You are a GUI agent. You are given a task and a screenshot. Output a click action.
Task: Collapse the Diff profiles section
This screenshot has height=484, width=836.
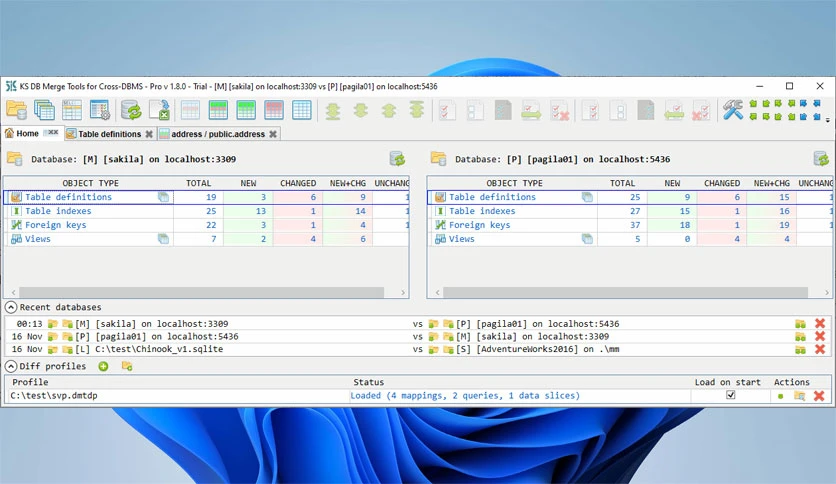pos(10,366)
